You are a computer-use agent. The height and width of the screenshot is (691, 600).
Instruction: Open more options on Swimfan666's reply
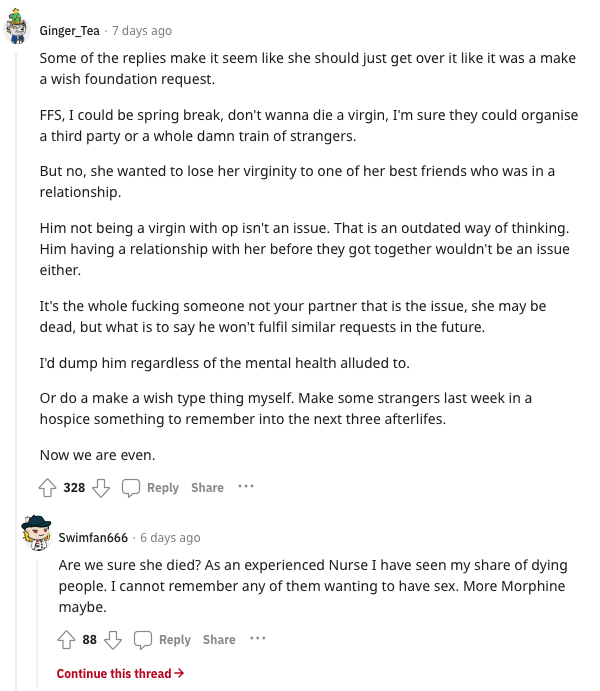click(x=258, y=639)
